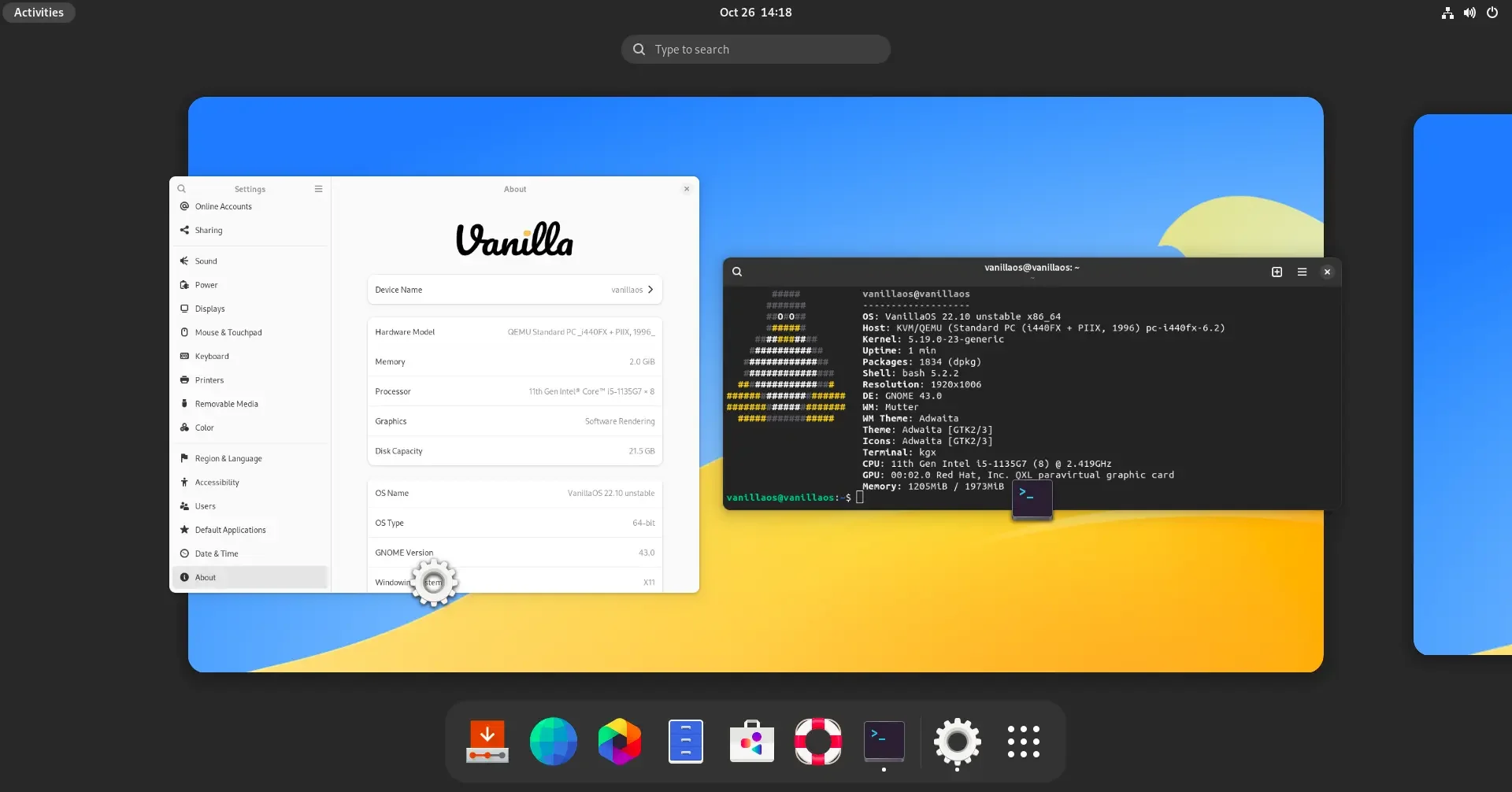This screenshot has height=792, width=1512.
Task: Open a new tab in terminal window
Action: point(1277,272)
